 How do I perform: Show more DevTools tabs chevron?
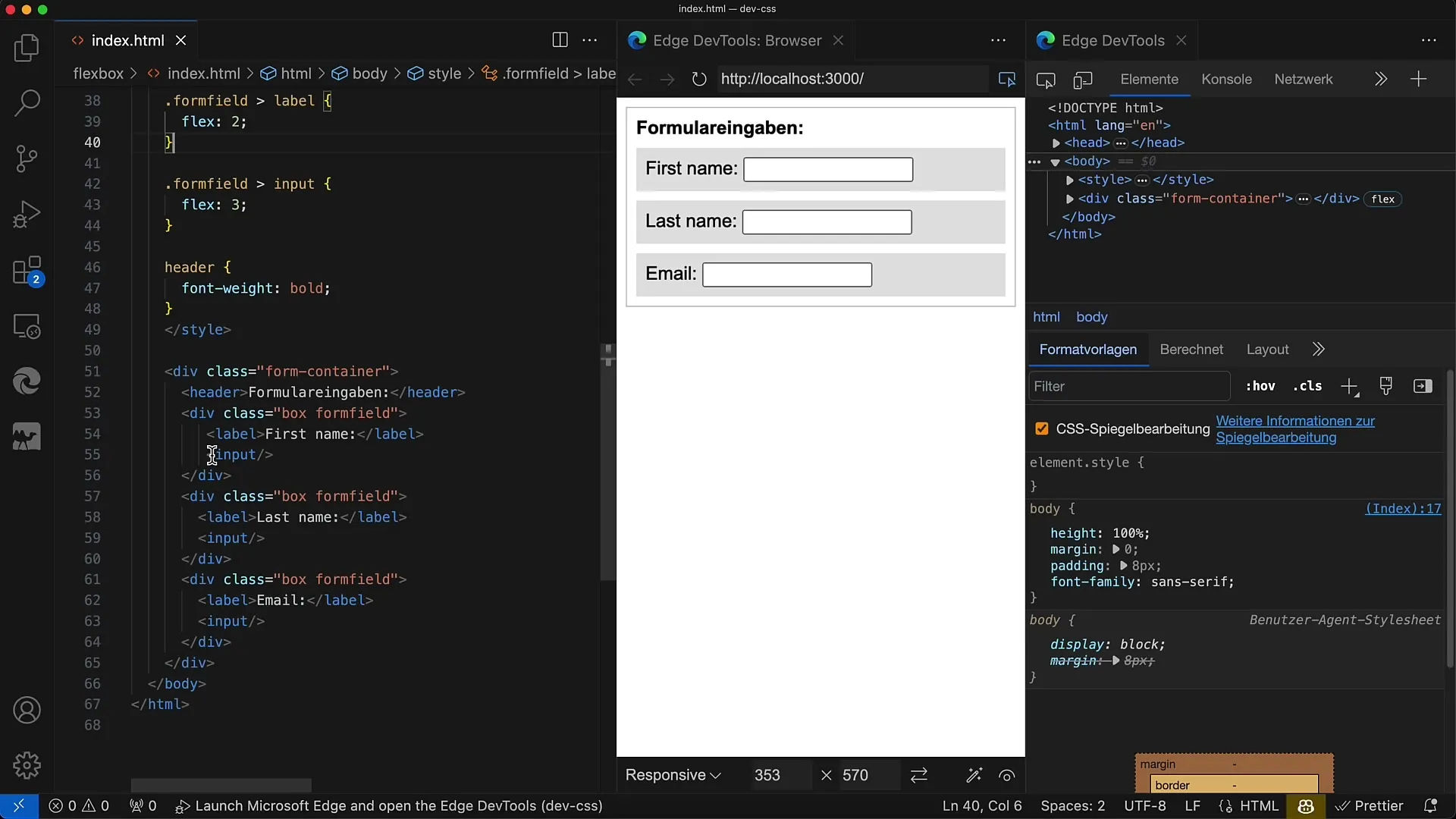click(1381, 79)
